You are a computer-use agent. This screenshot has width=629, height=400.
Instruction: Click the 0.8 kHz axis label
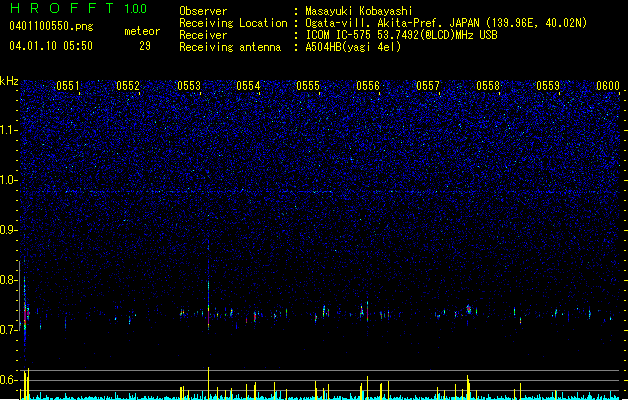click(x=8, y=280)
